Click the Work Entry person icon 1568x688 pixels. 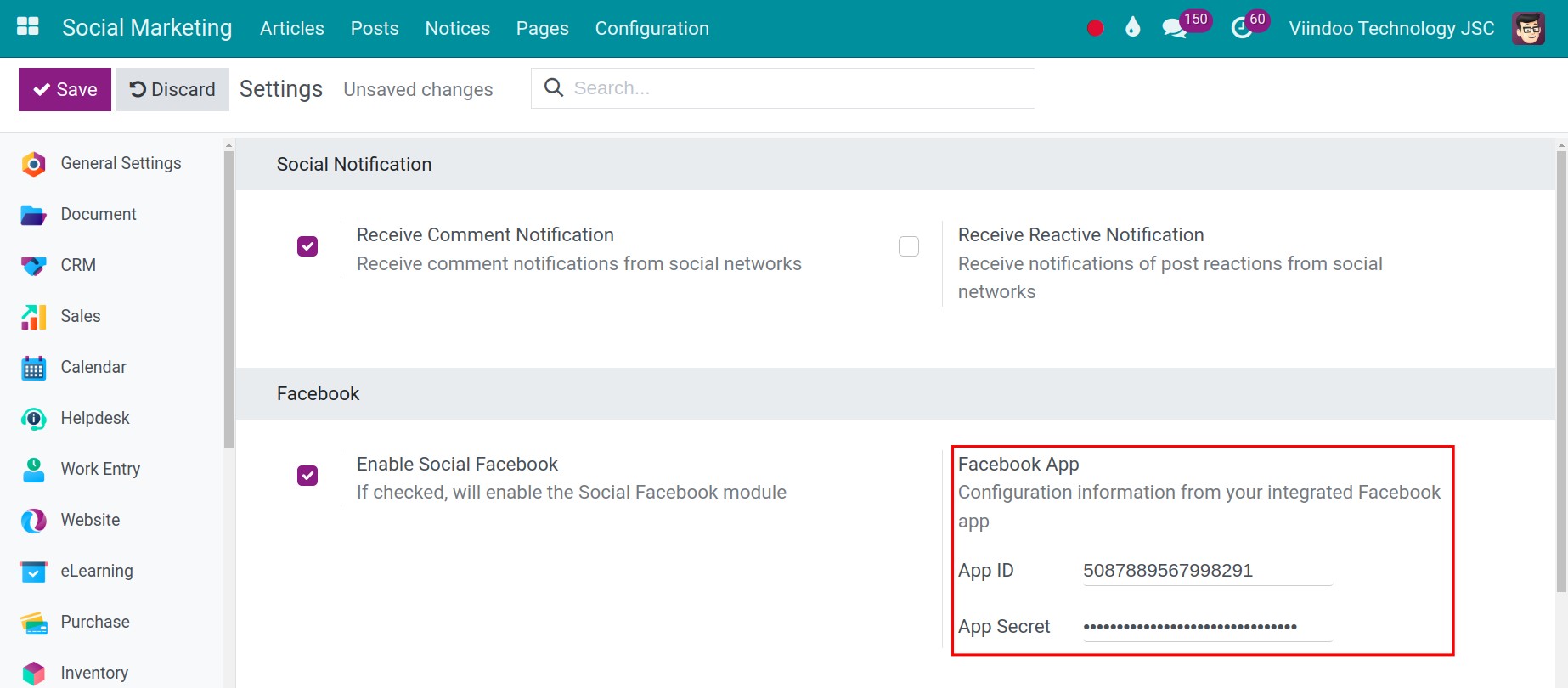(x=33, y=470)
